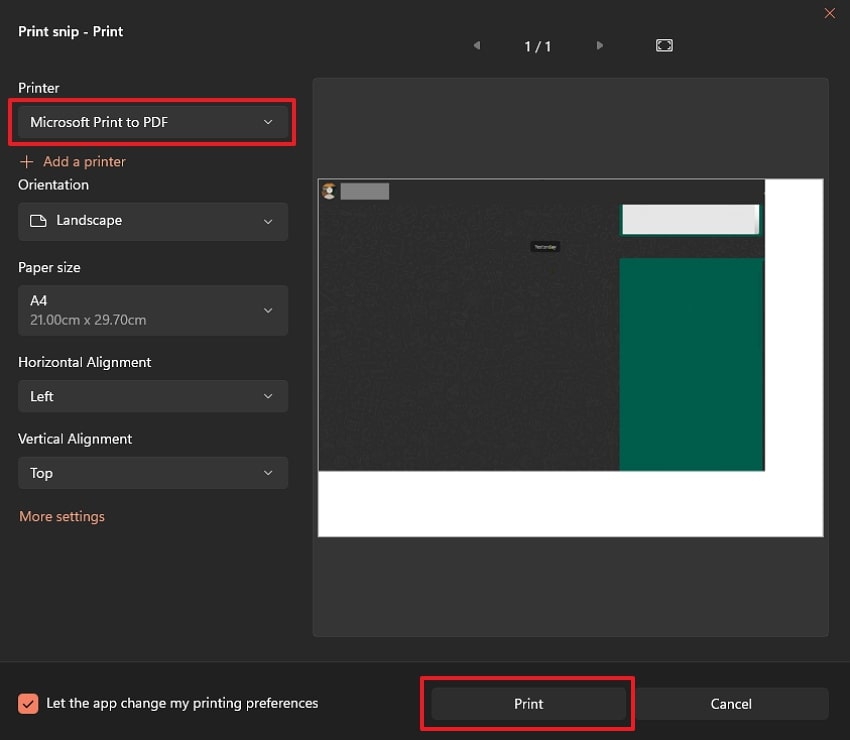Cancel the print dialog

[x=731, y=704]
